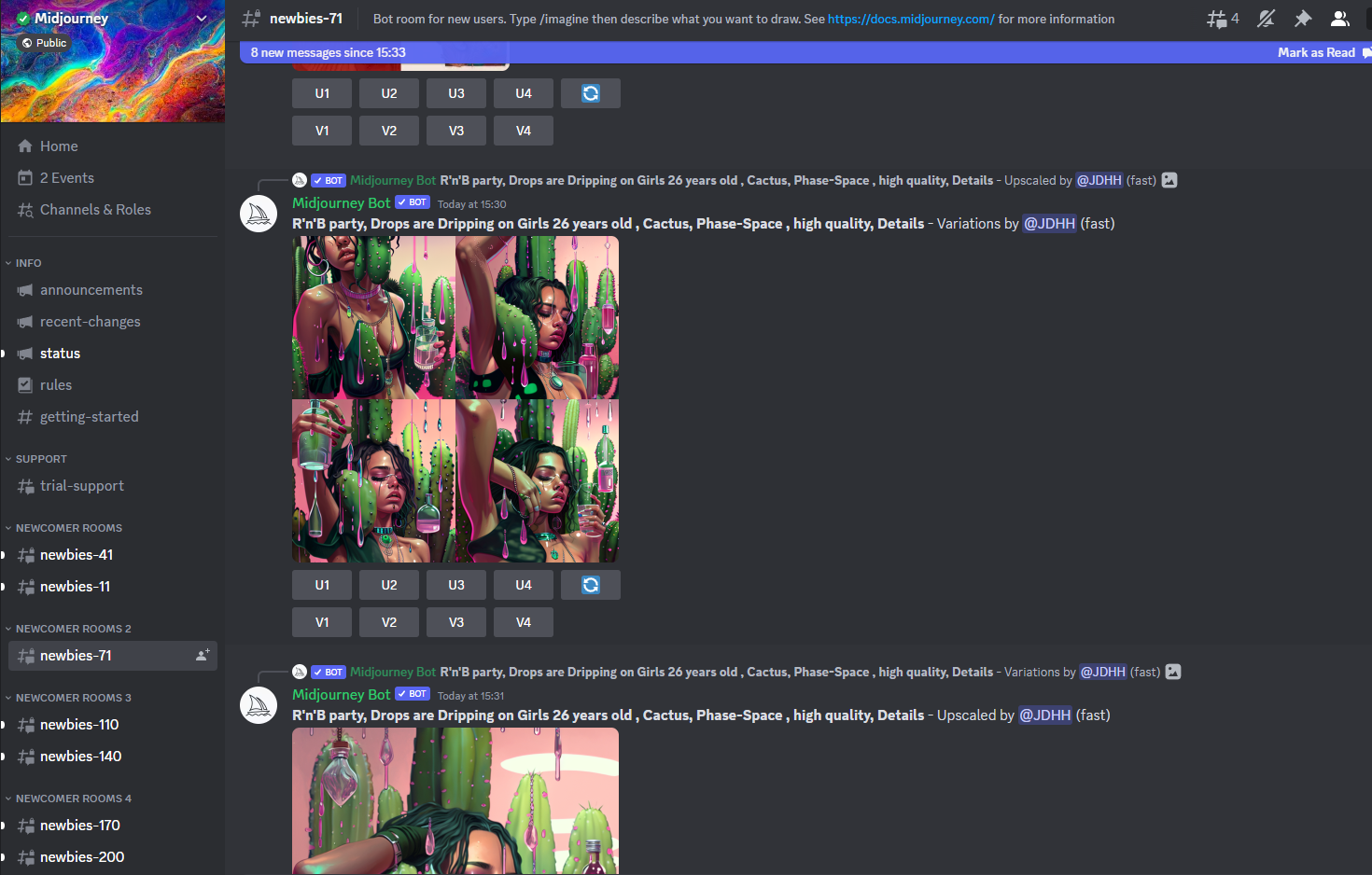Click Mark as Read on the new messages bar

(1316, 52)
